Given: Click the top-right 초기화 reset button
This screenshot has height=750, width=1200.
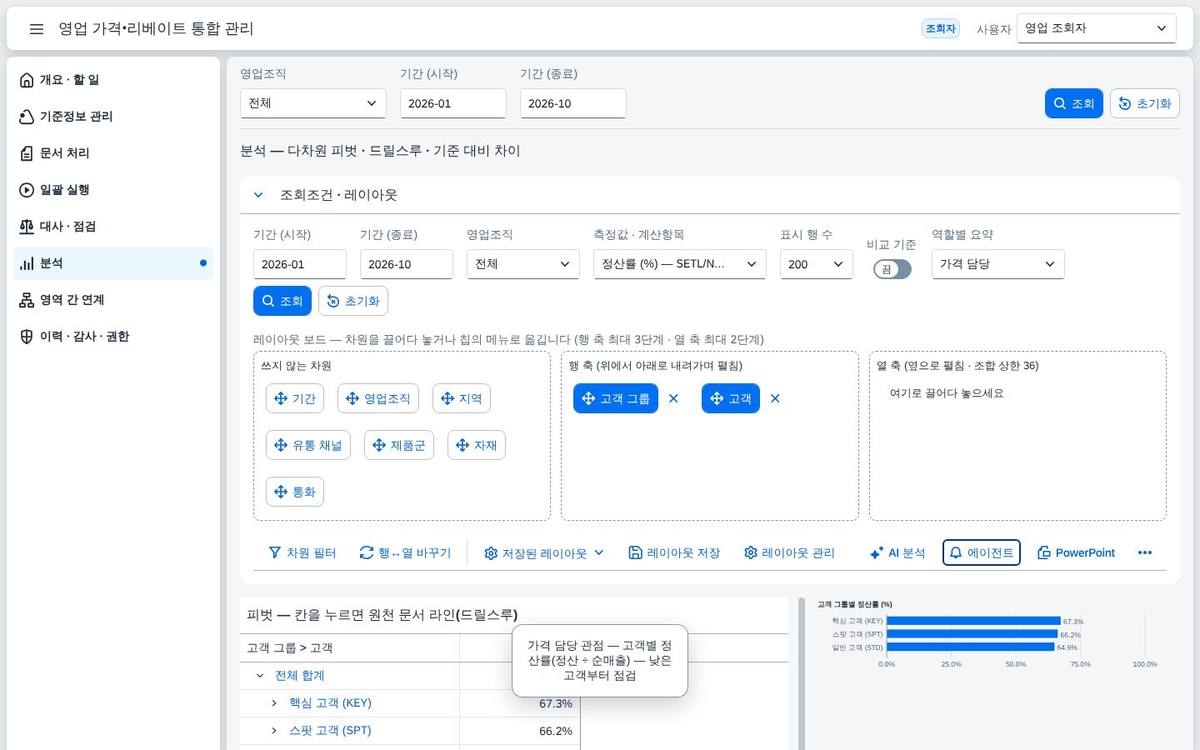Looking at the screenshot, I should [x=1145, y=103].
